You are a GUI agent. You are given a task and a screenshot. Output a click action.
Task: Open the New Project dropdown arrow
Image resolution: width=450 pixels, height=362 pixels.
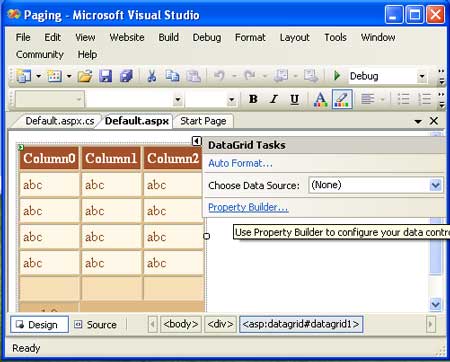pos(38,76)
